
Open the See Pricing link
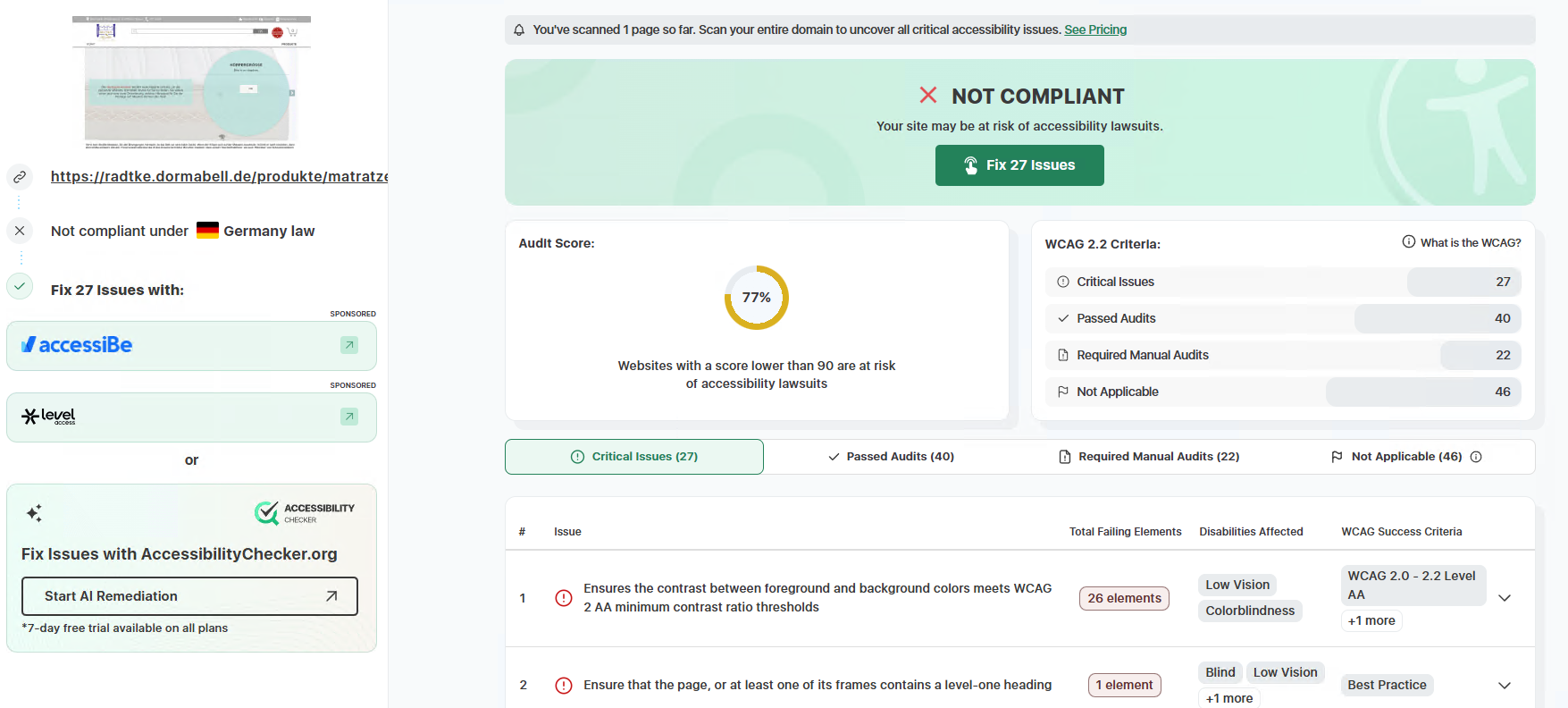click(1095, 30)
